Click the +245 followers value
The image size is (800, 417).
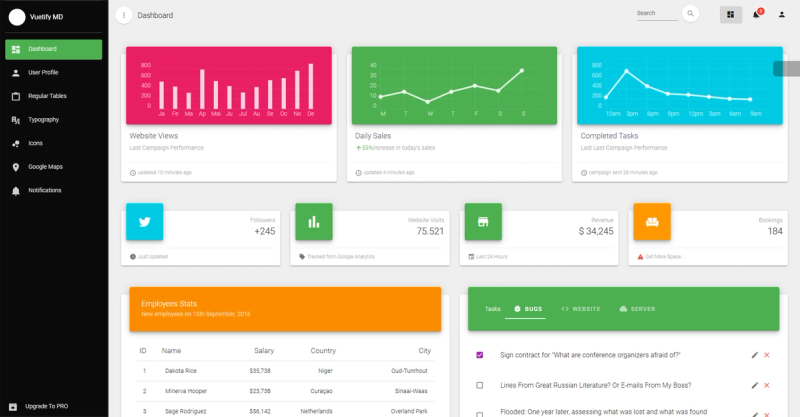click(x=265, y=231)
